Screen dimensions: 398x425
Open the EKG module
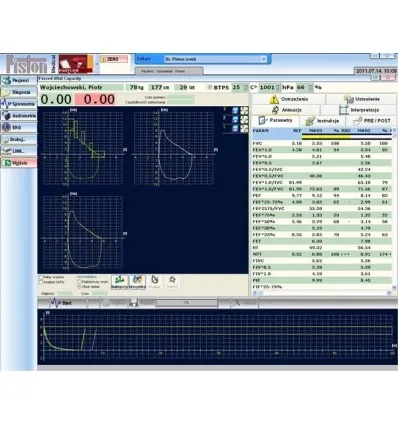coord(19,128)
